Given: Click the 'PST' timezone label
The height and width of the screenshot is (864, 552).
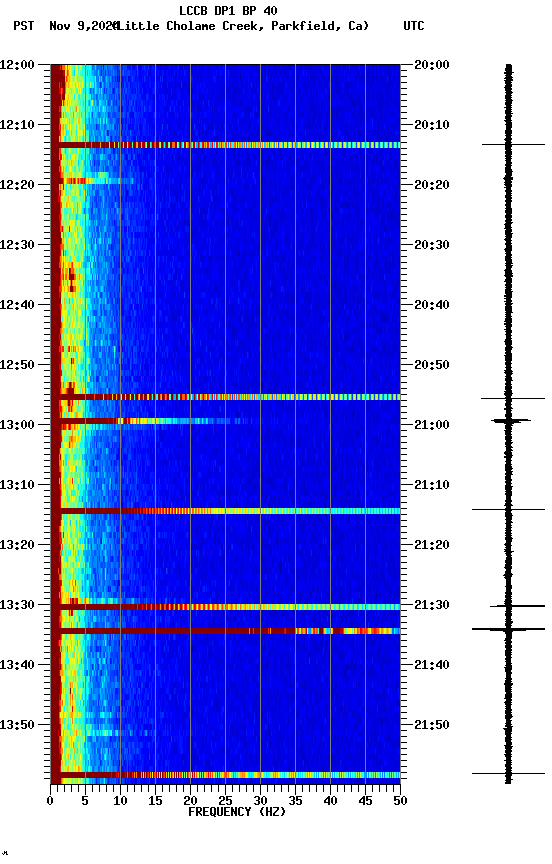Looking at the screenshot, I should click(x=24, y=26).
